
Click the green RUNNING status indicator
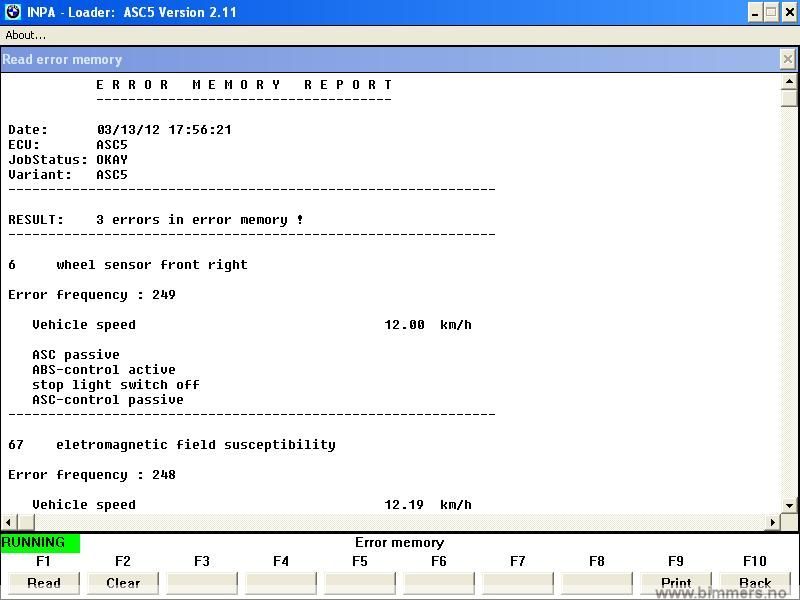pos(40,543)
